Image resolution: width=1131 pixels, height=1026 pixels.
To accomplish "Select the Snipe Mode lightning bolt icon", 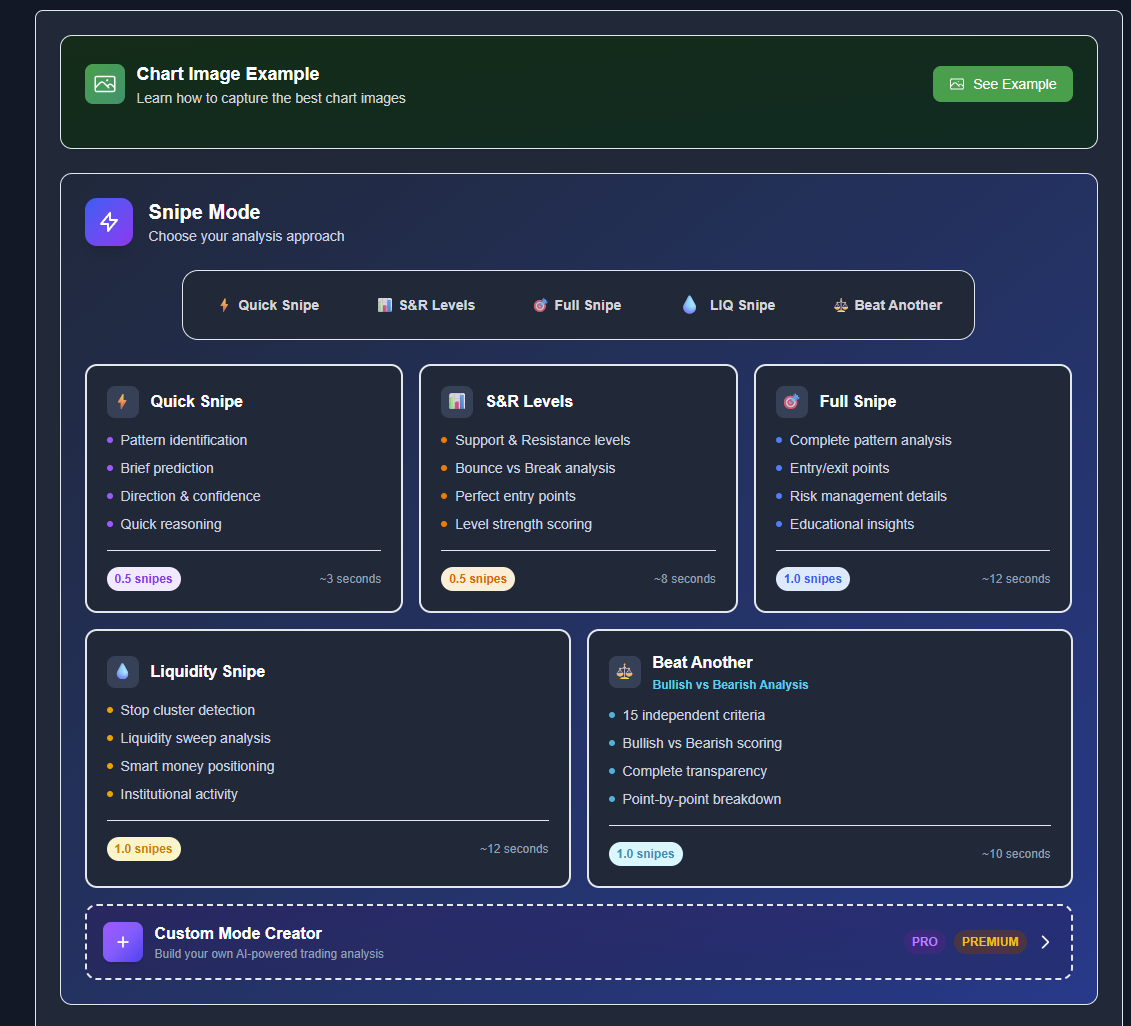I will (108, 221).
